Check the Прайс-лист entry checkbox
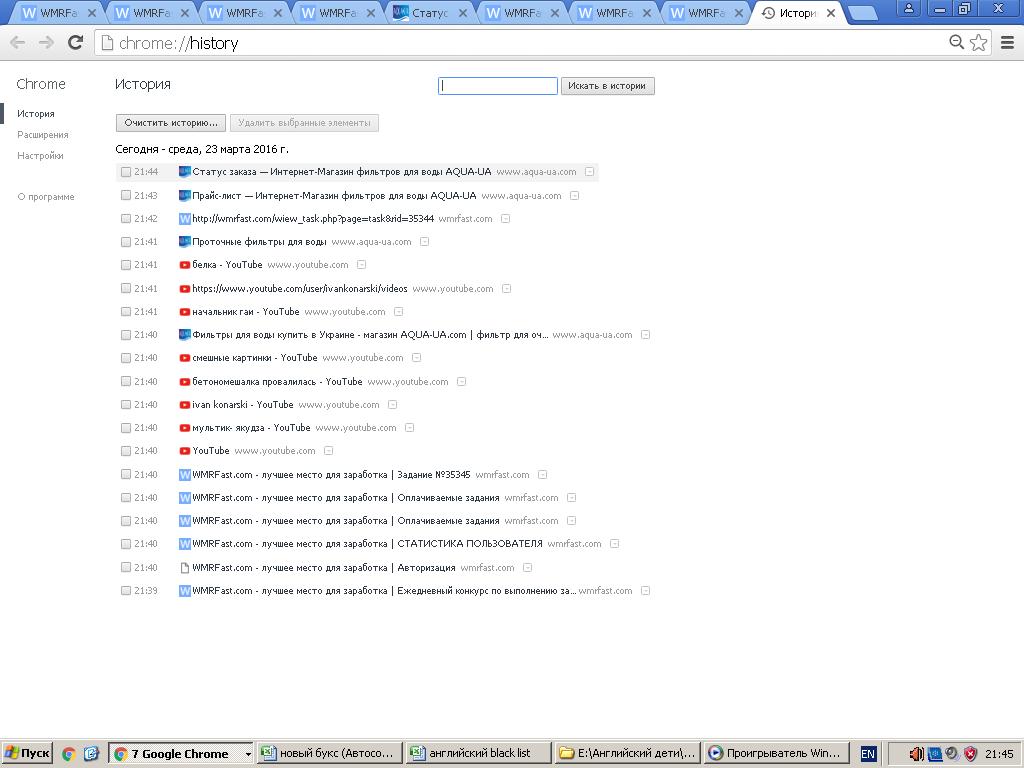 click(x=126, y=195)
